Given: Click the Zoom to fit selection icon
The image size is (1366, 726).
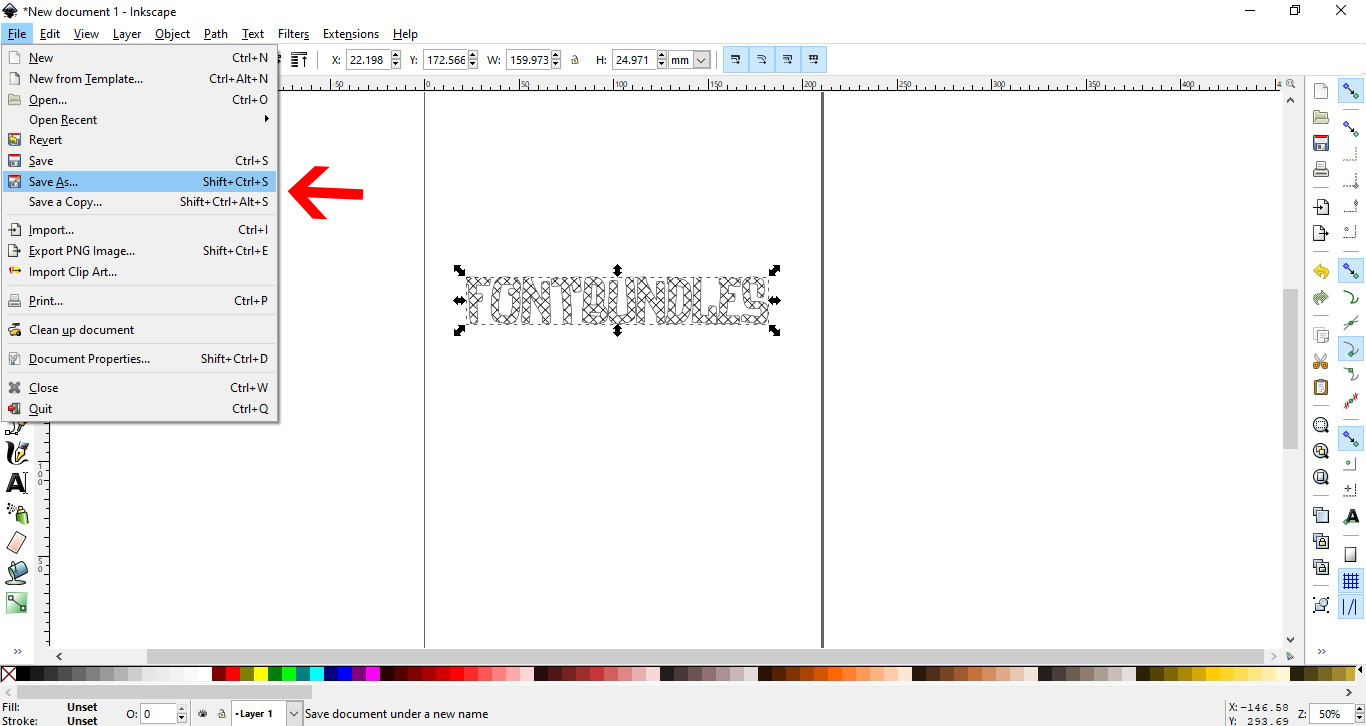Looking at the screenshot, I should click(x=1321, y=425).
